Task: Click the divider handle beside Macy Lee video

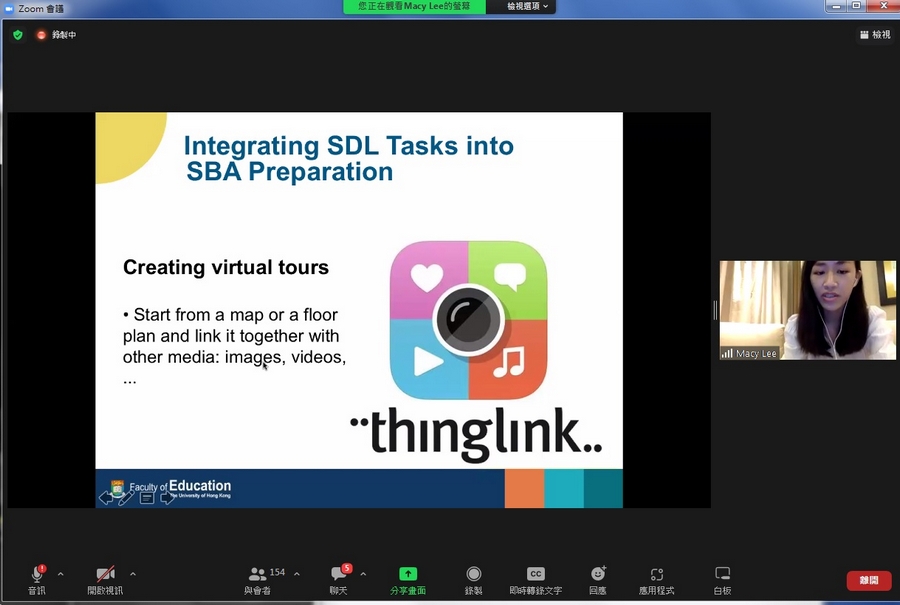Action: tap(715, 311)
